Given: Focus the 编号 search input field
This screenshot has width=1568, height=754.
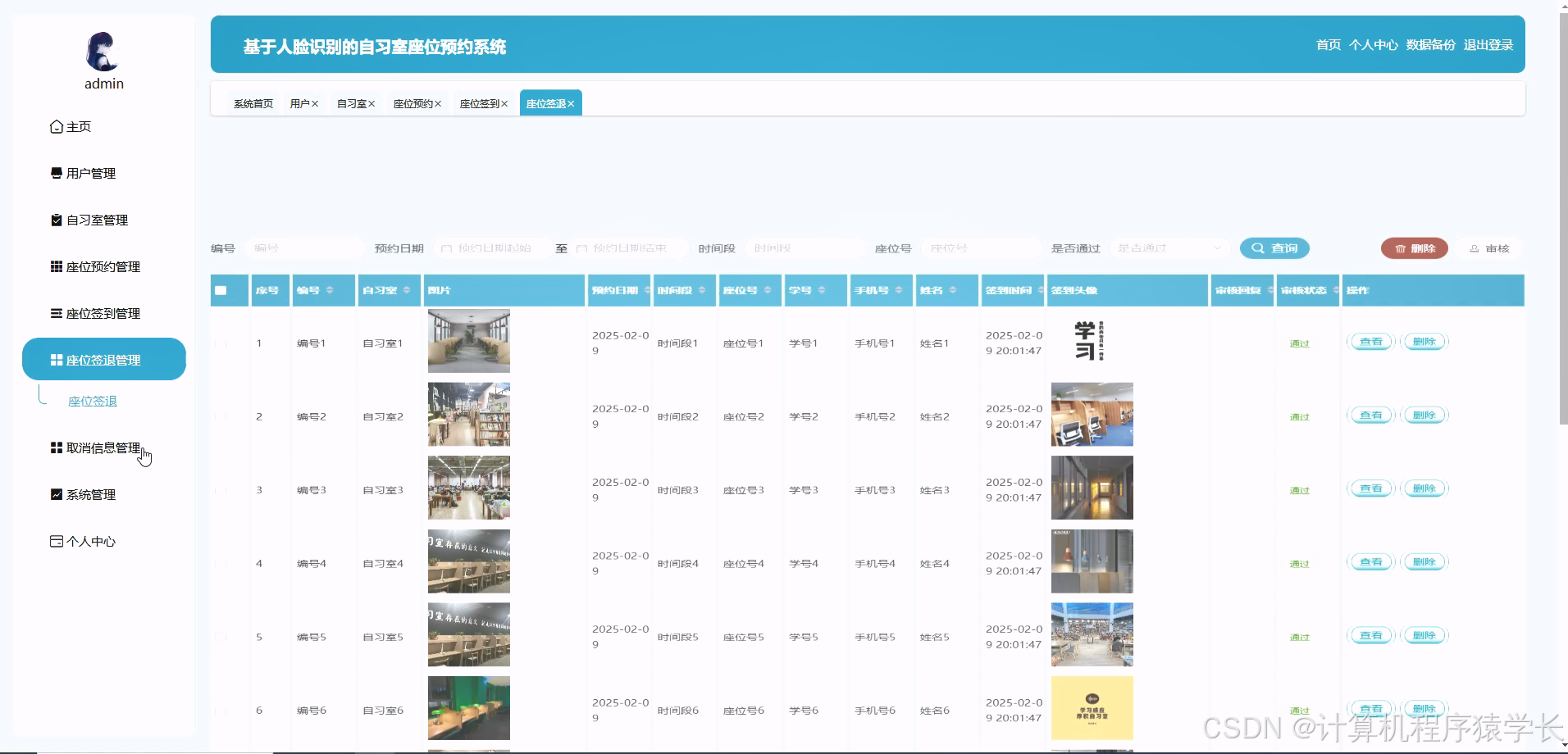Looking at the screenshot, I should pyautogui.click(x=304, y=248).
